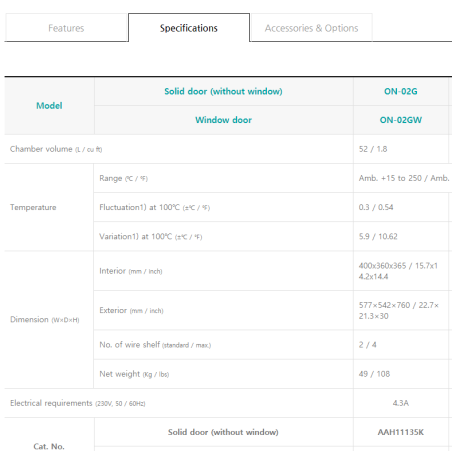Screen dimensions: 452x452
Task: Select the Solid door (without window) header
Action: (x=223, y=91)
